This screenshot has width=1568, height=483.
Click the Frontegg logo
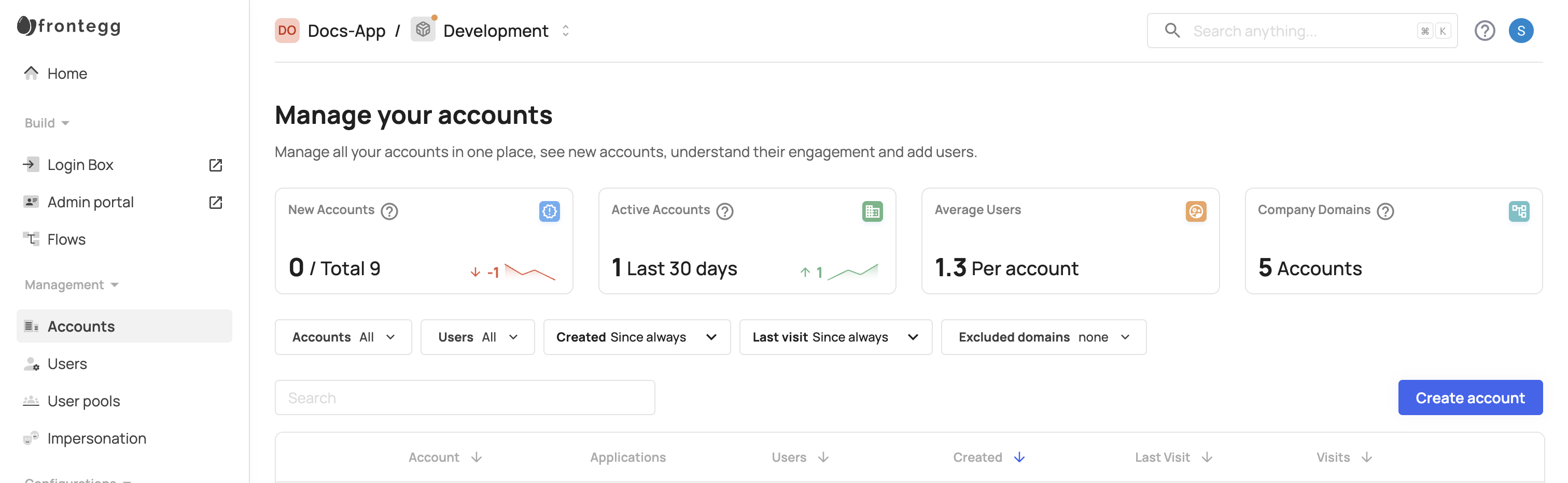click(69, 25)
